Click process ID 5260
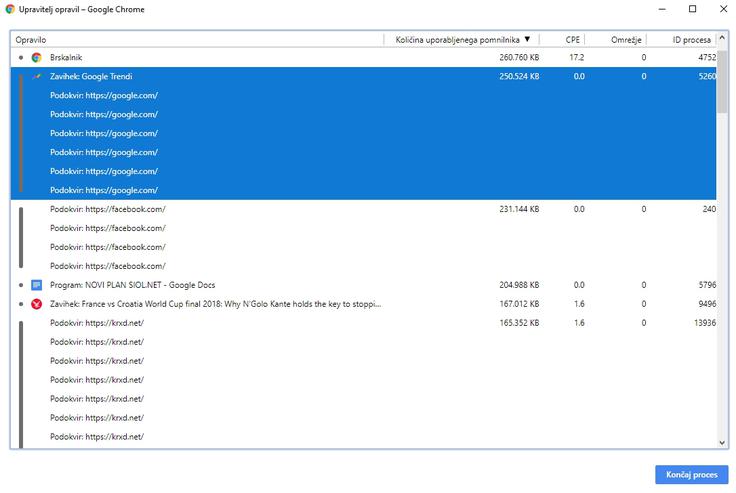 click(x=707, y=77)
